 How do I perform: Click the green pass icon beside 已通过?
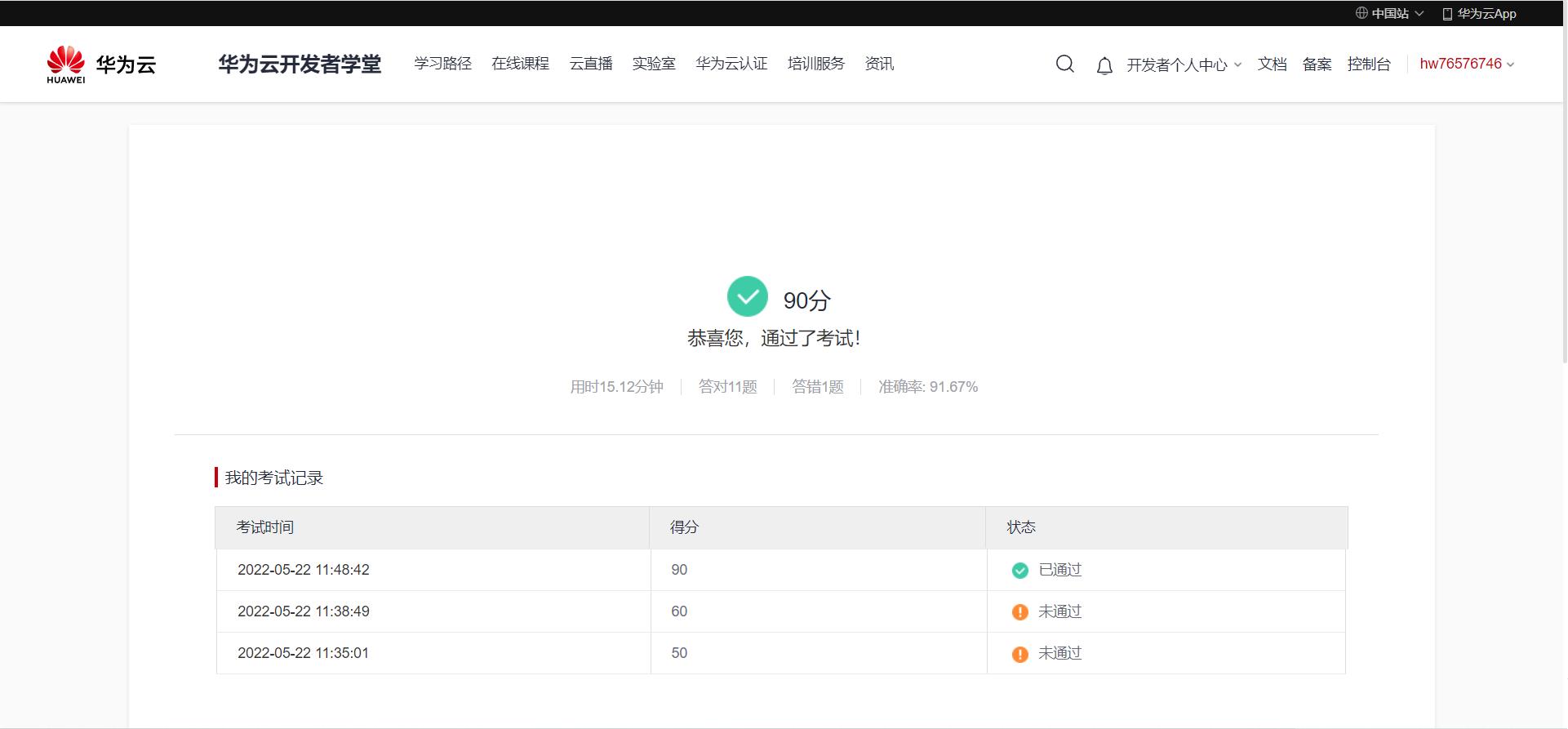pos(1020,571)
